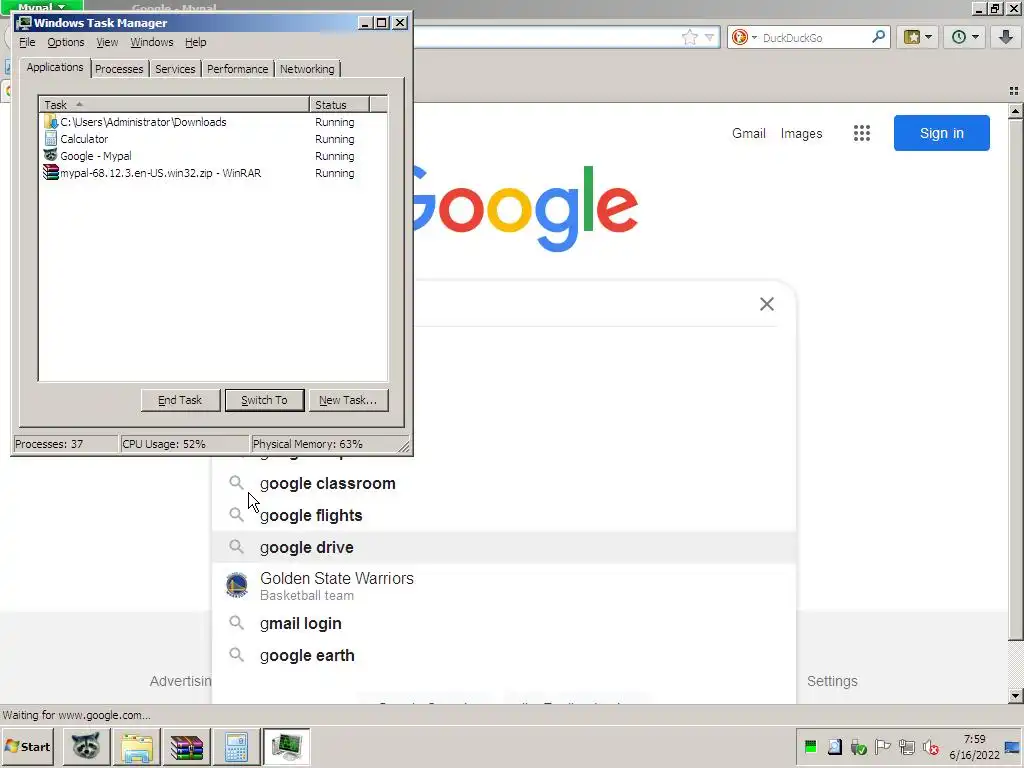Switch to the Services tab
The image size is (1024, 768).
(175, 69)
